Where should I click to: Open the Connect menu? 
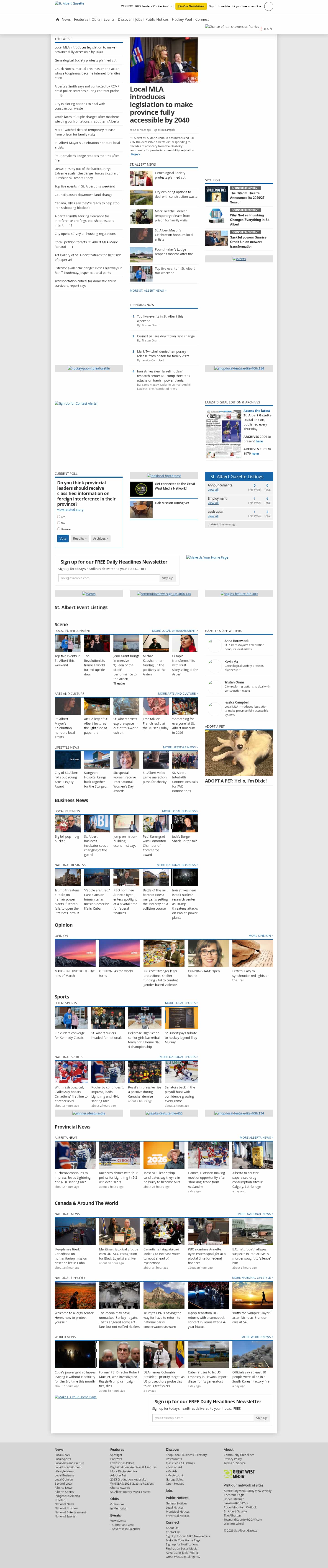pos(202,20)
